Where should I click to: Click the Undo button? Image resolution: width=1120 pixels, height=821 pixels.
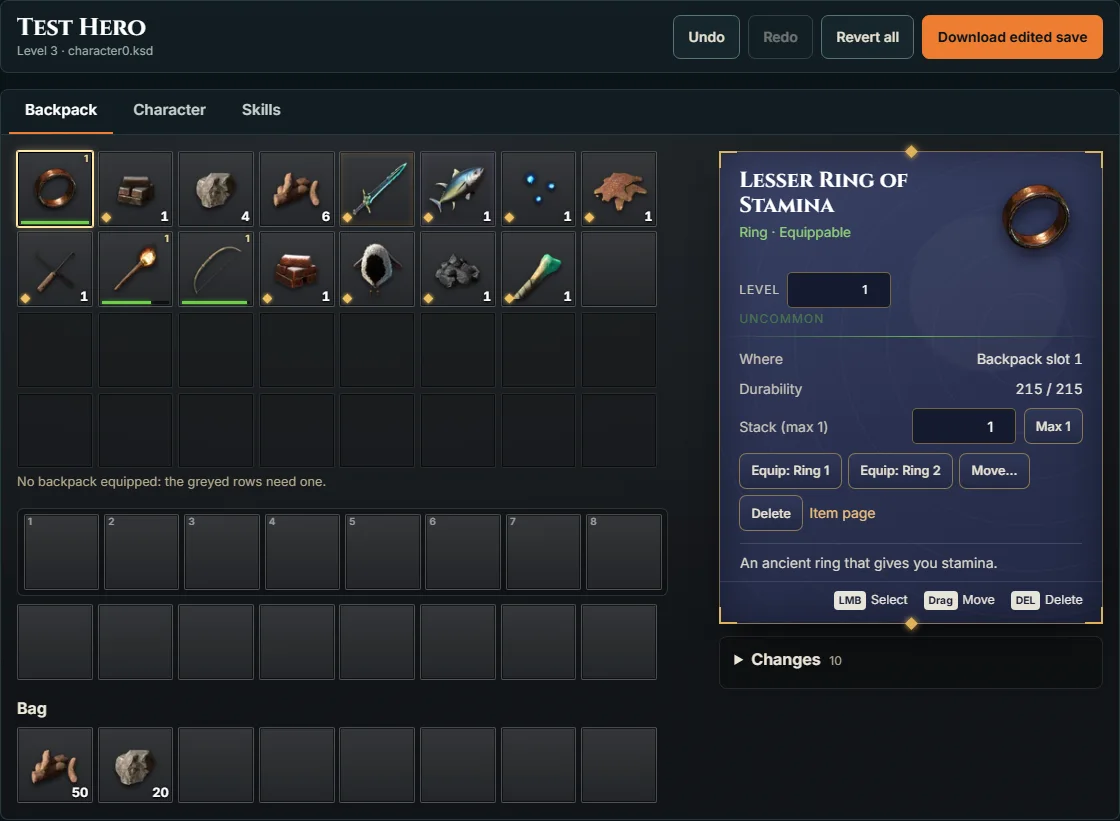tap(706, 37)
